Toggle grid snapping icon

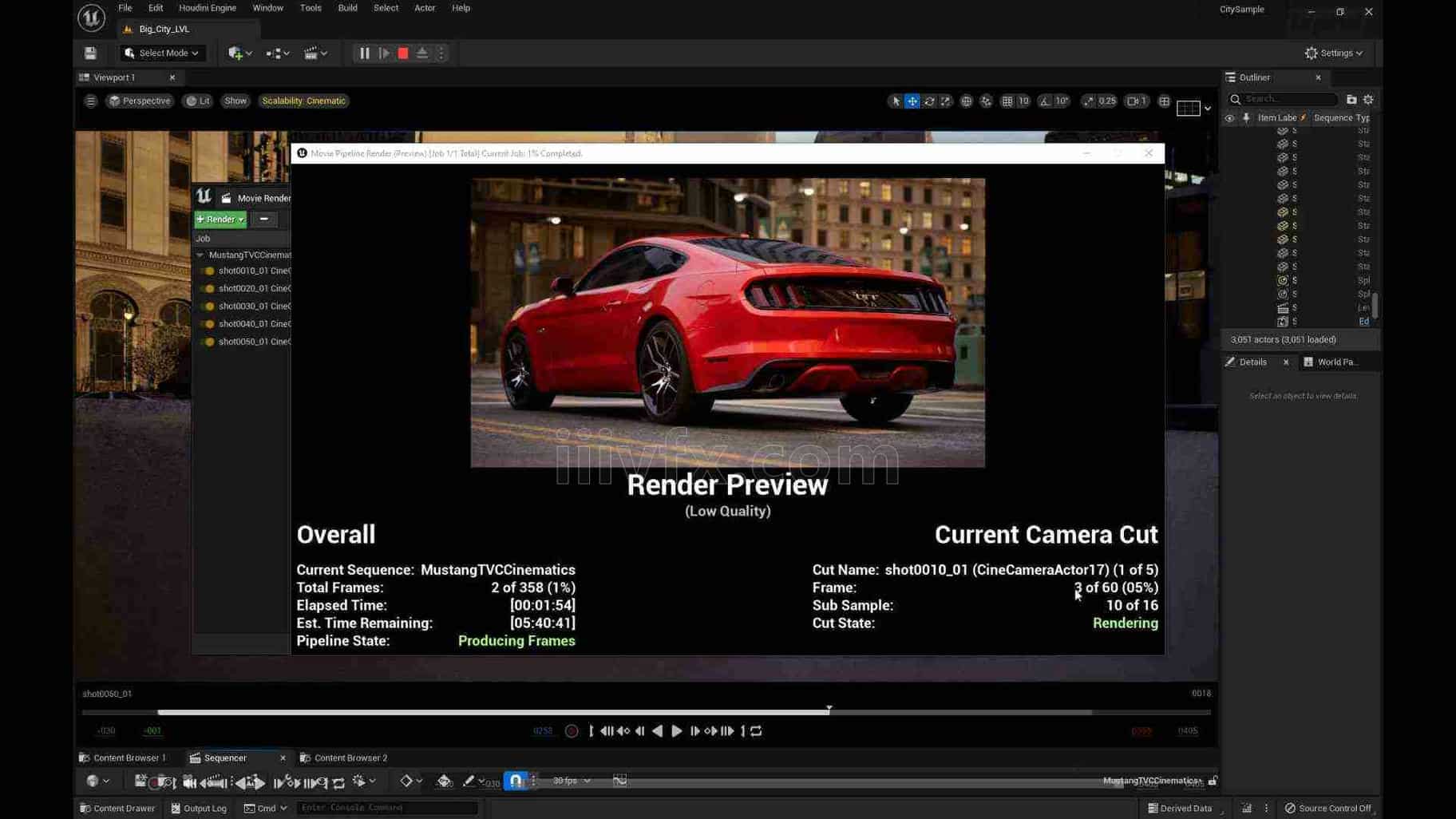[1007, 101]
